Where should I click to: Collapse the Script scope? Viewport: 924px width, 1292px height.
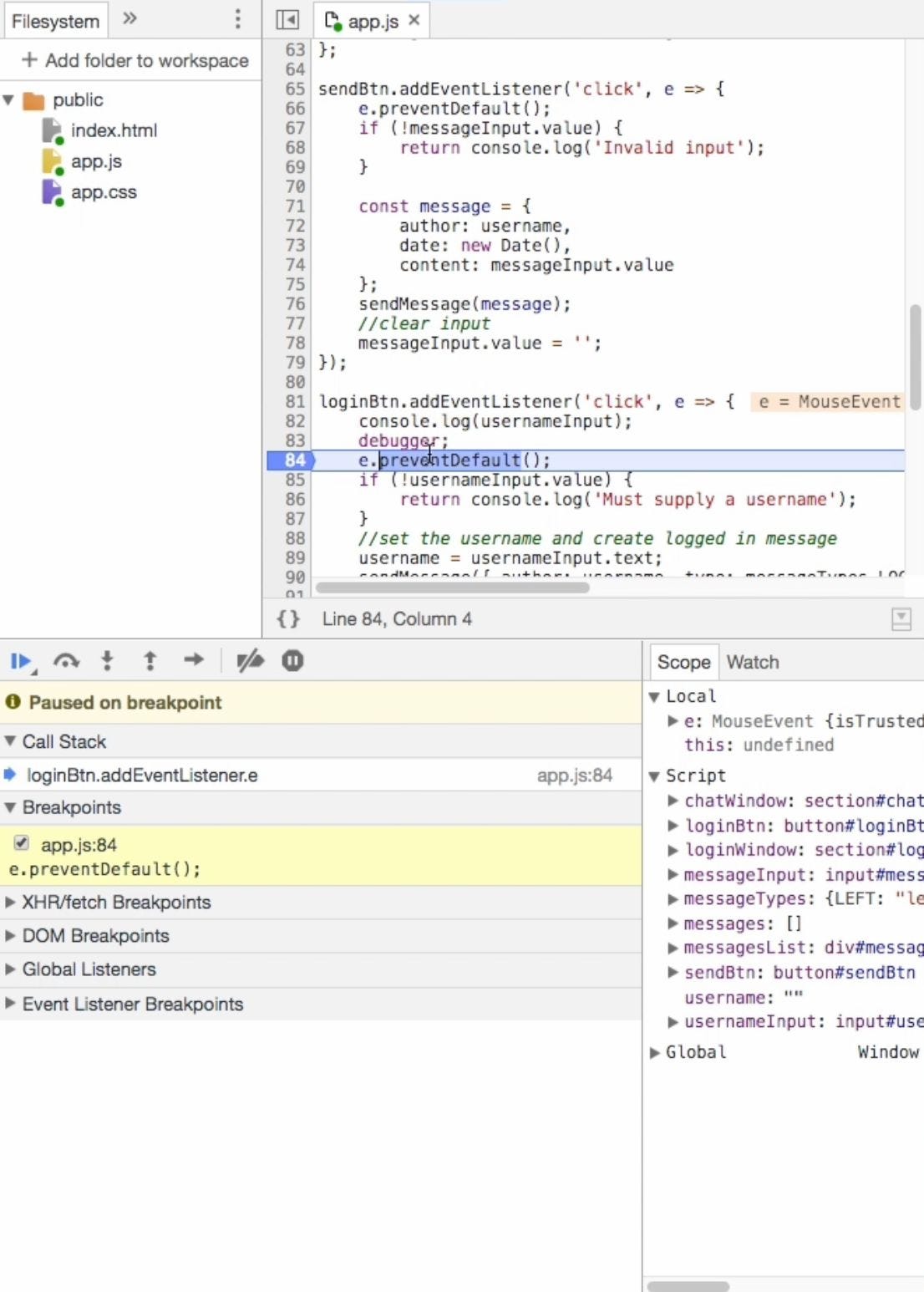click(655, 776)
